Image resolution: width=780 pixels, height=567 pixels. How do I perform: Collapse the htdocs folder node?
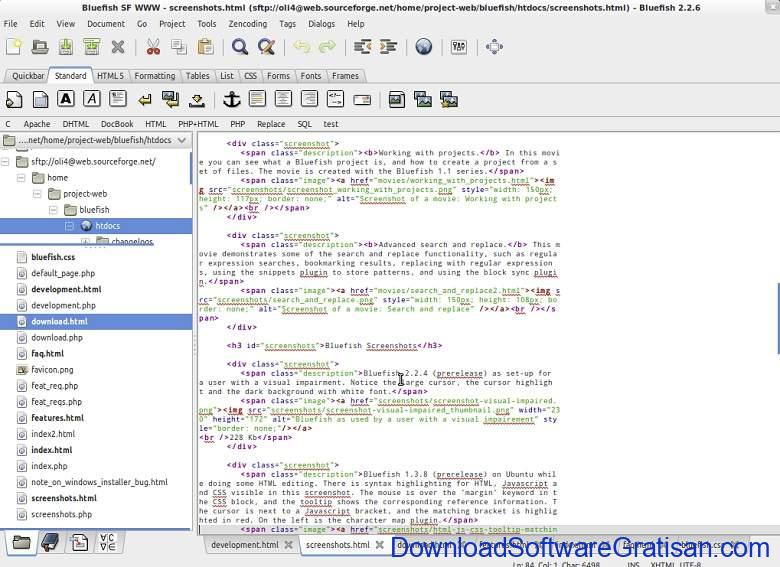[x=69, y=226]
